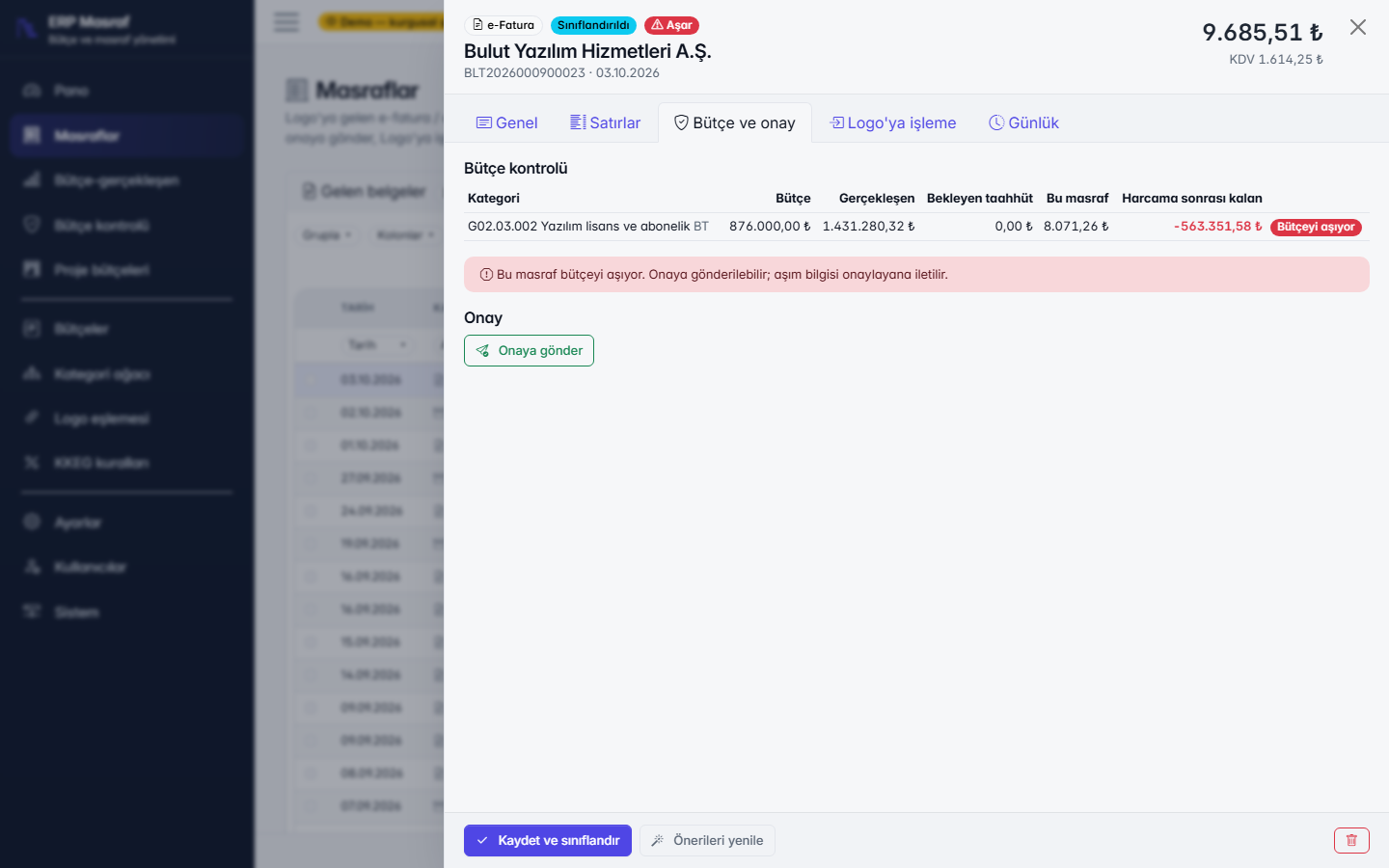Select the Bütçe ve onay tab
The height and width of the screenshot is (868, 1389).
735,122
